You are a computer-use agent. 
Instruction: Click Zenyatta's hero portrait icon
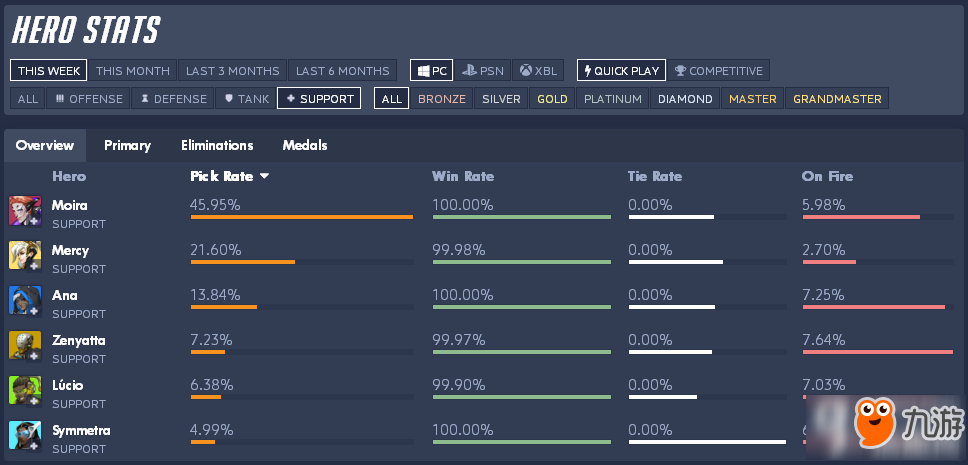(25, 346)
